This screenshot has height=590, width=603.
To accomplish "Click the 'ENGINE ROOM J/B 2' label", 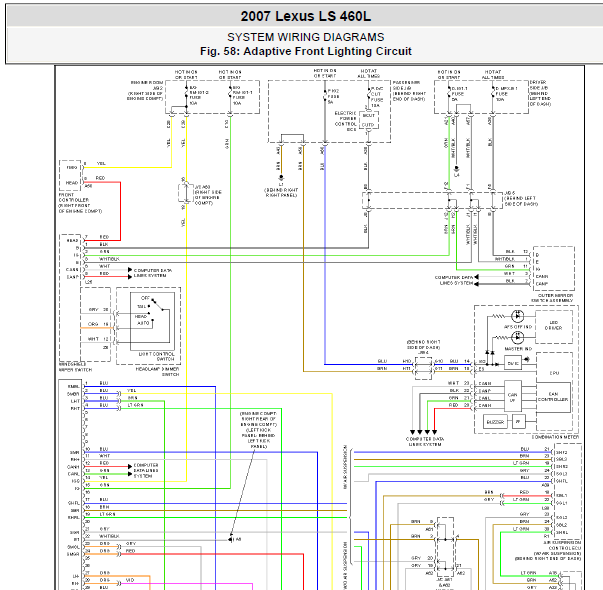I will click(147, 85).
